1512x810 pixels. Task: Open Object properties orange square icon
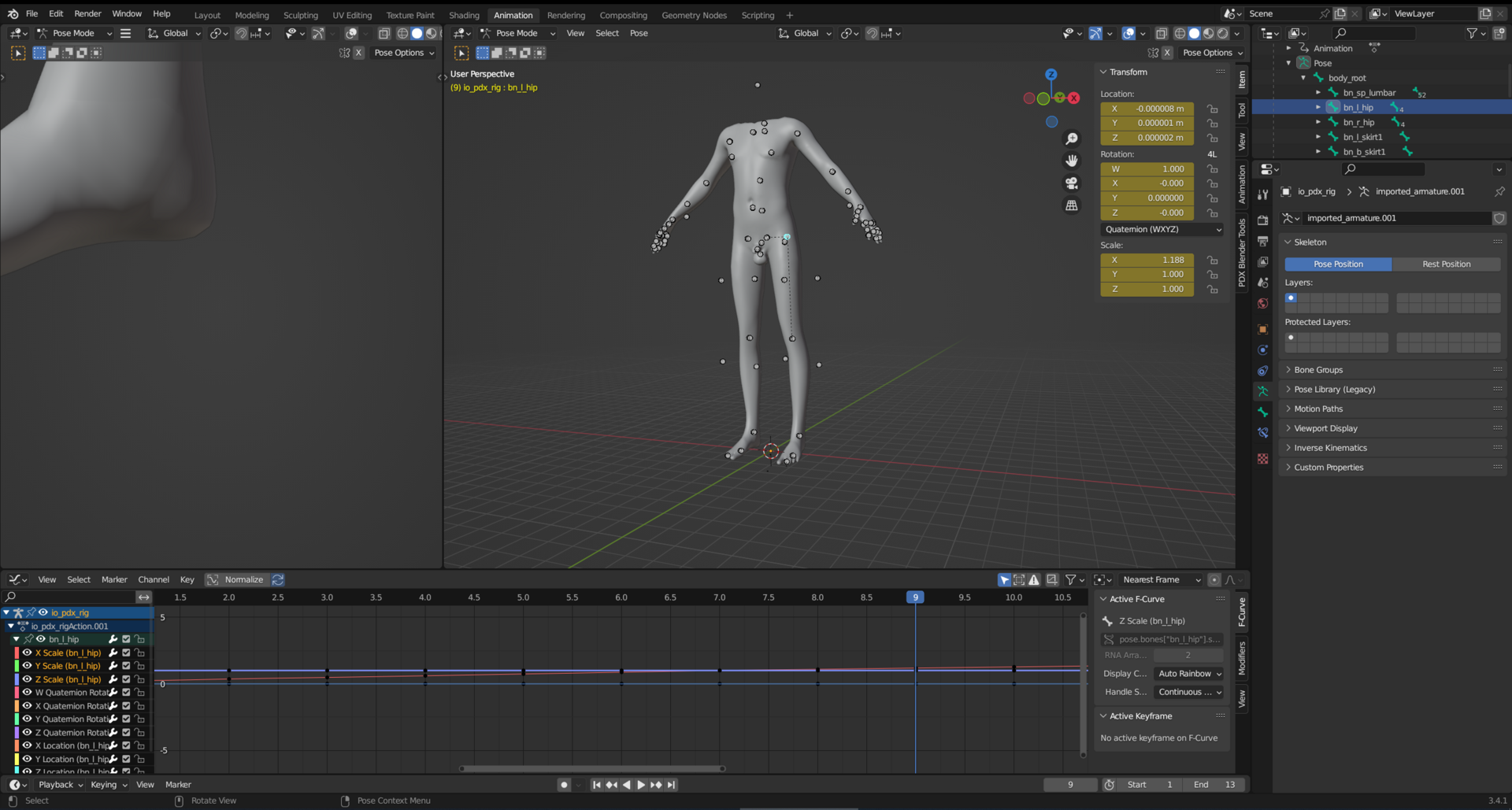coord(1263,329)
